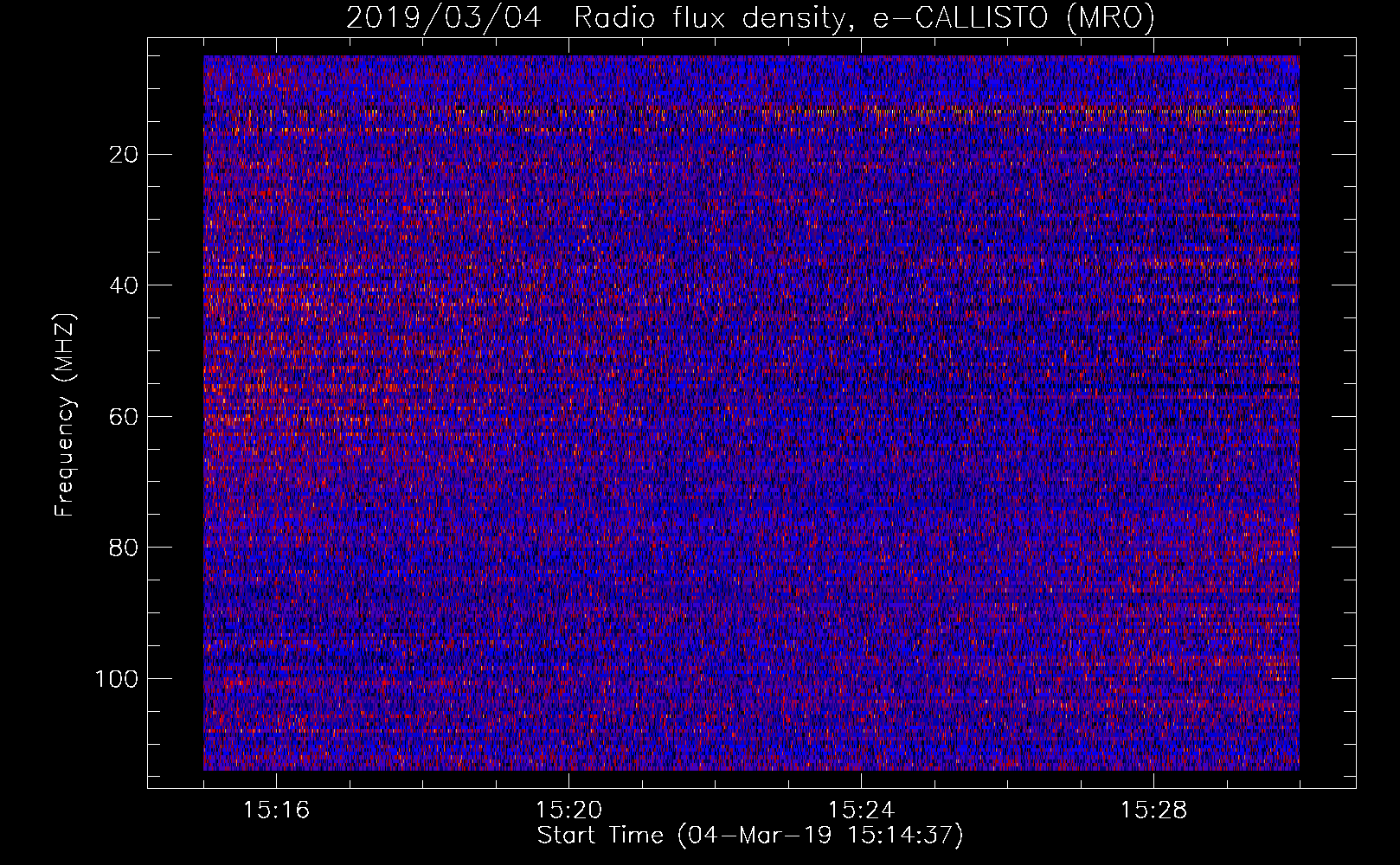1400x865 pixels.
Task: Click the 15:28 time tick label
Action: click(1153, 811)
